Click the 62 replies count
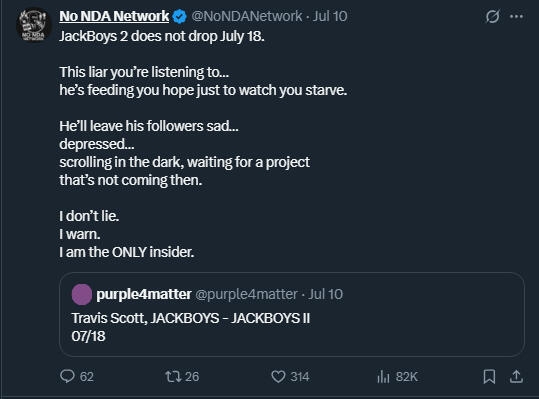The height and width of the screenshot is (399, 539). (87, 377)
